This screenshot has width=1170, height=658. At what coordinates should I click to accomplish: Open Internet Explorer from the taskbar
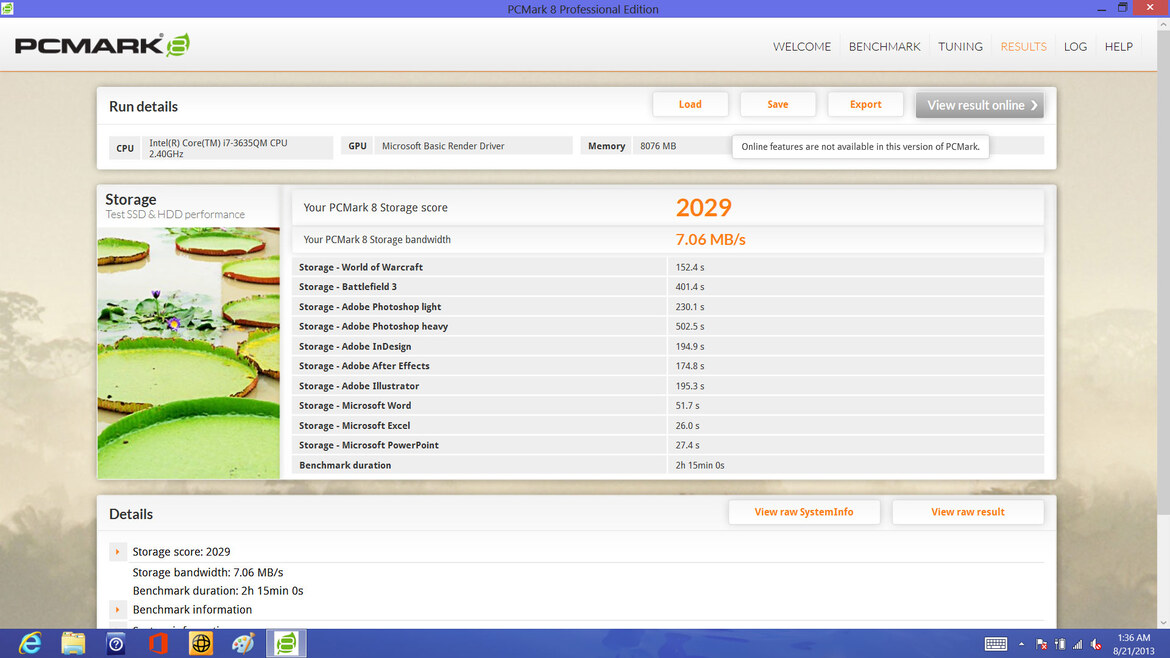click(x=31, y=643)
